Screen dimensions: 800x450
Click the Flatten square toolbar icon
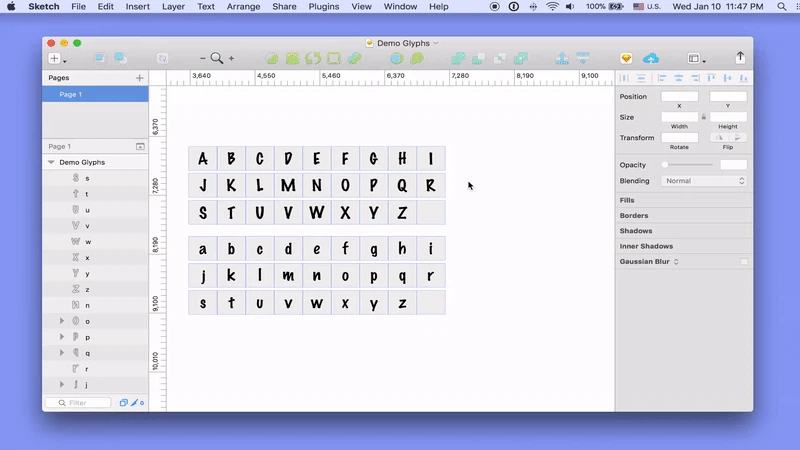pyautogui.click(x=334, y=58)
